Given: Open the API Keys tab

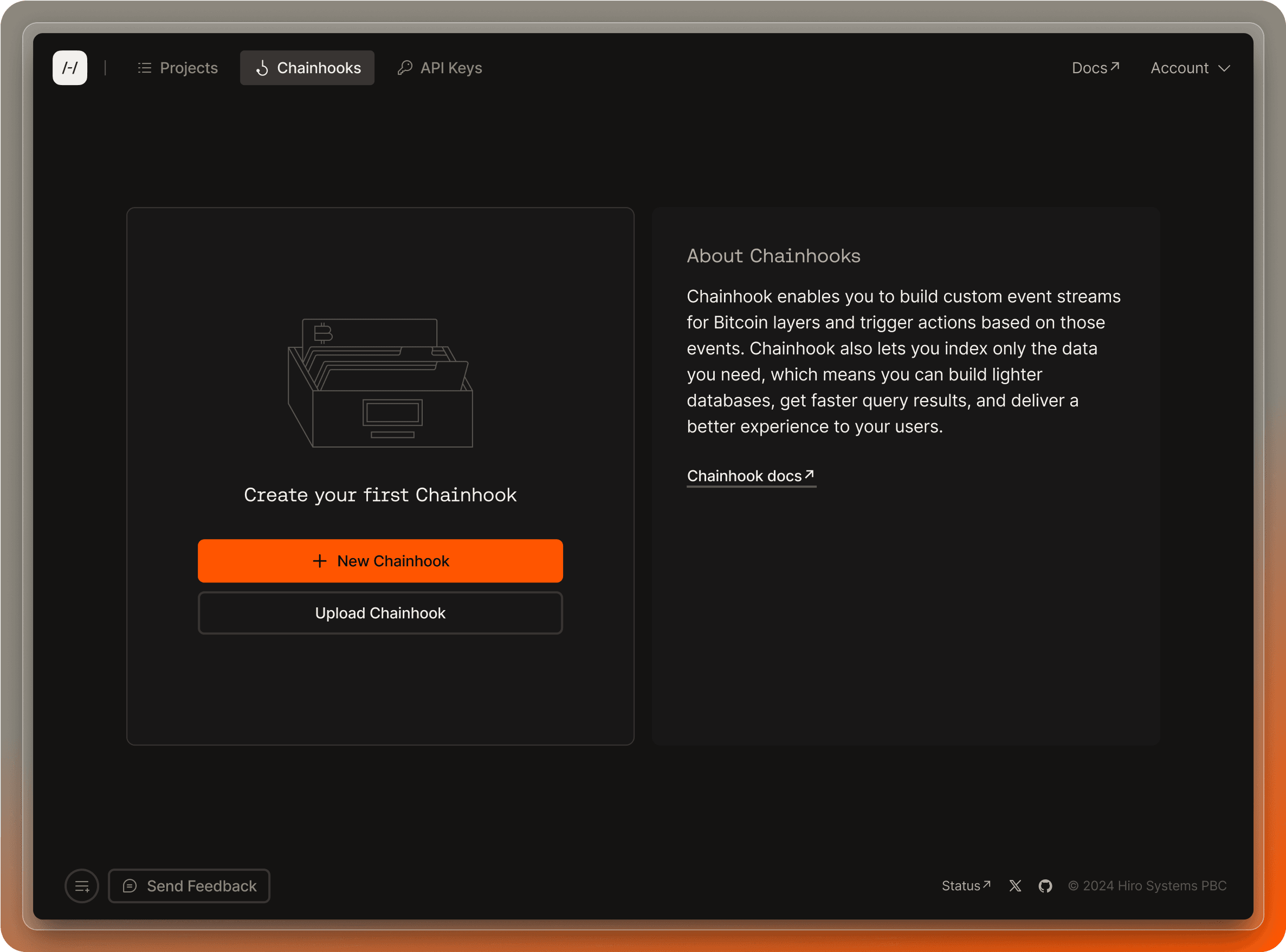Looking at the screenshot, I should pyautogui.click(x=451, y=68).
